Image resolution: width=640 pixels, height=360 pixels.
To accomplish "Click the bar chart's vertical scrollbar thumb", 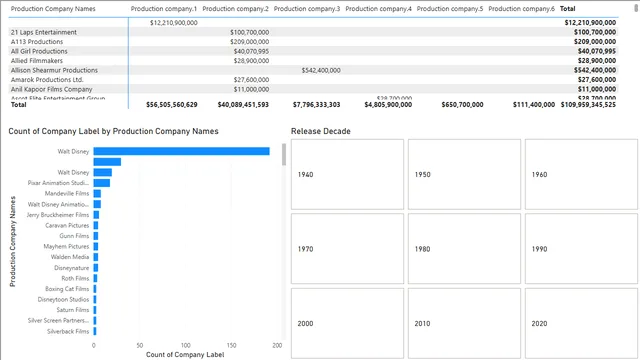I will click(x=284, y=154).
